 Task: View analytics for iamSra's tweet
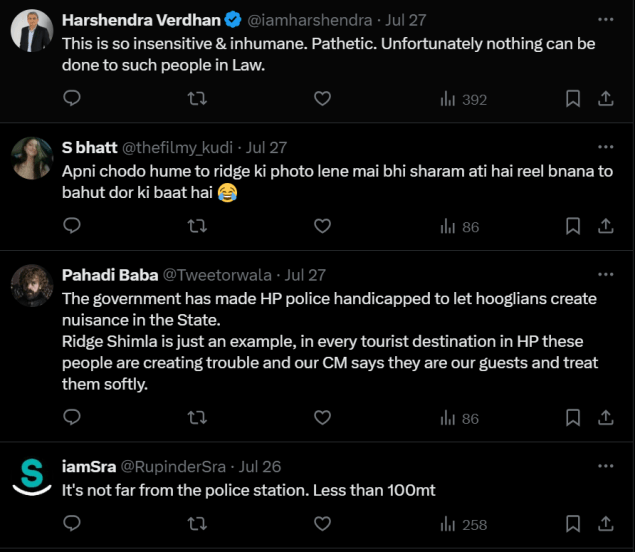click(x=463, y=523)
